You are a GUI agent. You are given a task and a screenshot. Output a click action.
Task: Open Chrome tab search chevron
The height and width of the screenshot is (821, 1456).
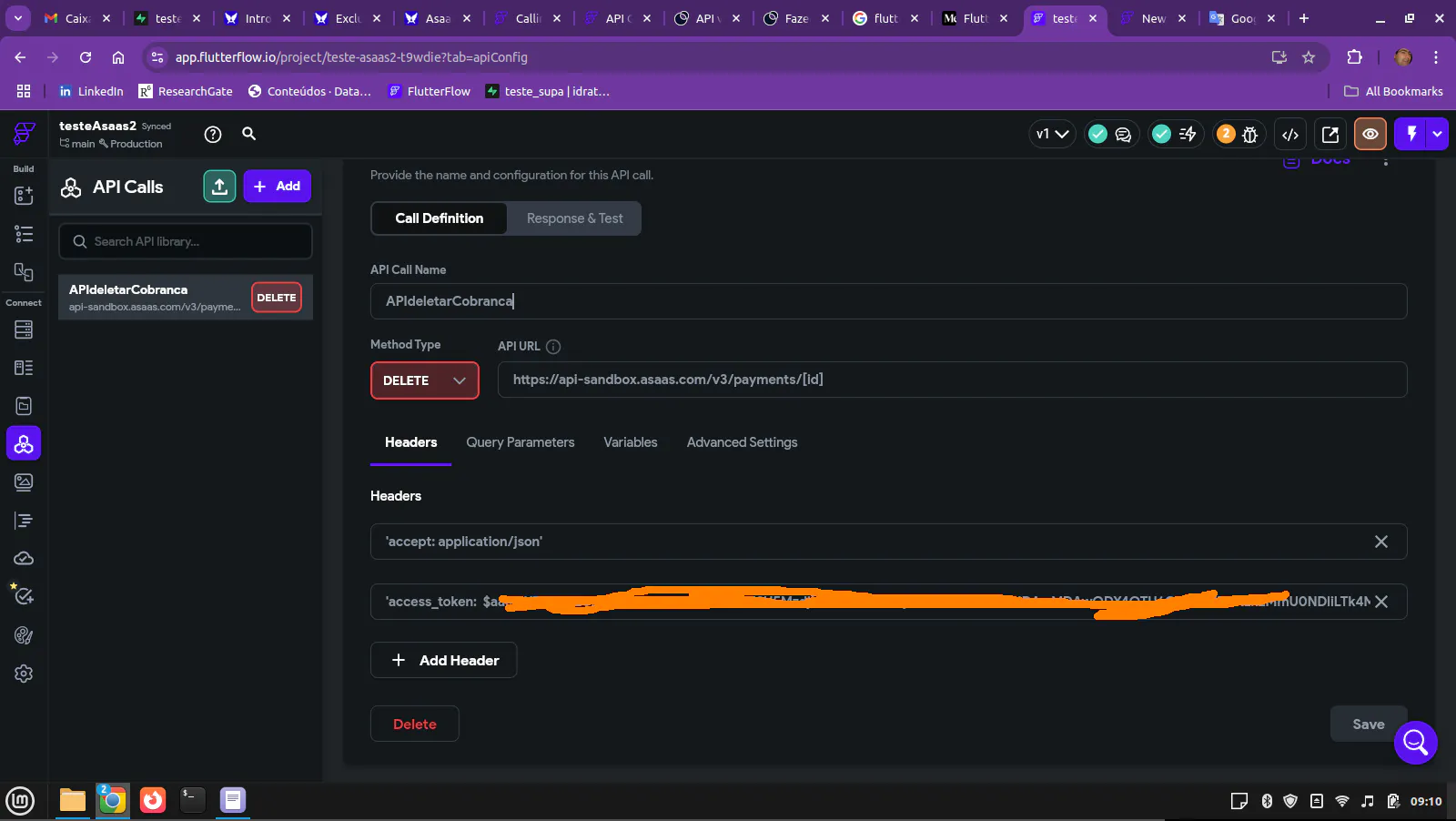pos(18,18)
